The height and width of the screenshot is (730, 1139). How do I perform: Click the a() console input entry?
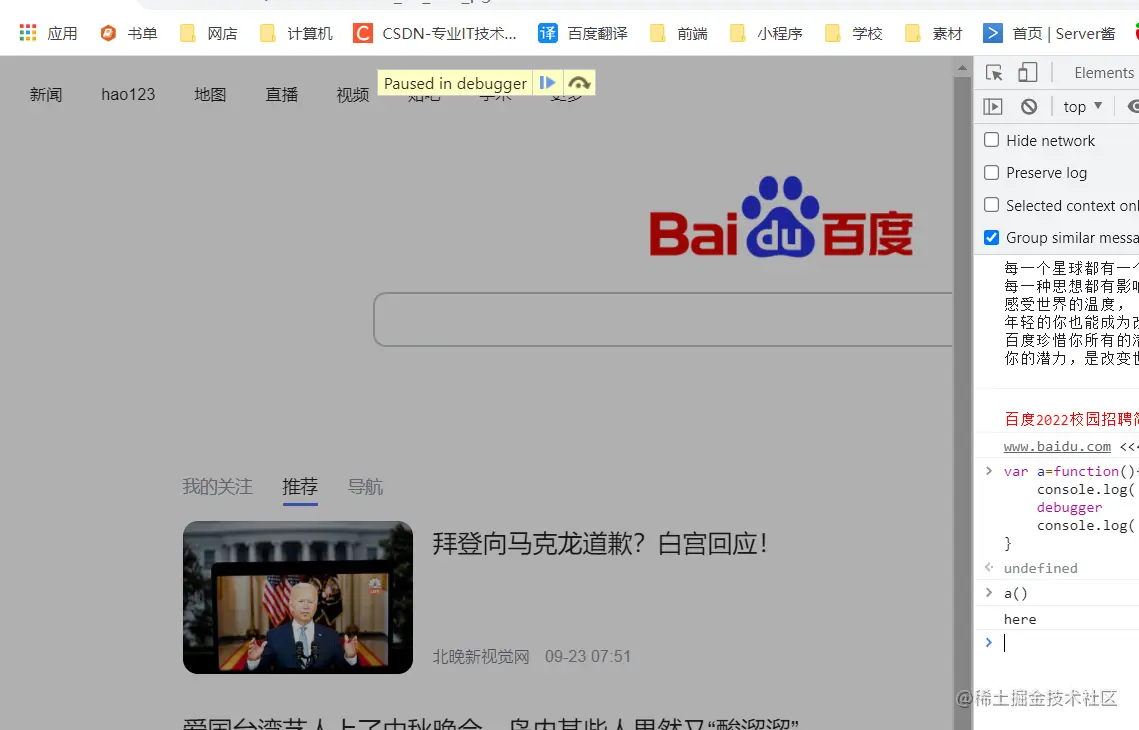click(x=1016, y=593)
